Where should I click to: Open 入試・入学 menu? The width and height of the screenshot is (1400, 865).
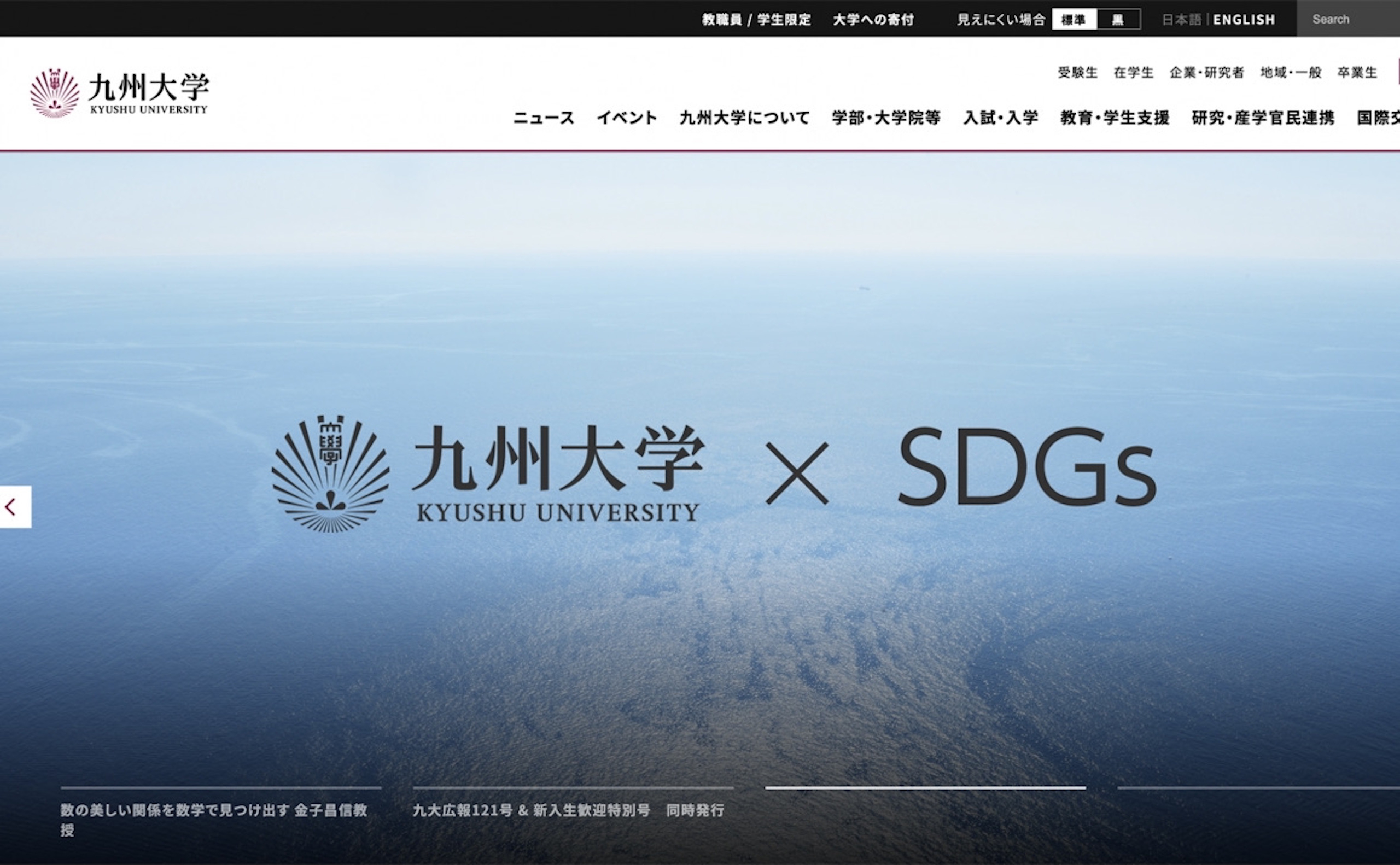(x=1001, y=118)
